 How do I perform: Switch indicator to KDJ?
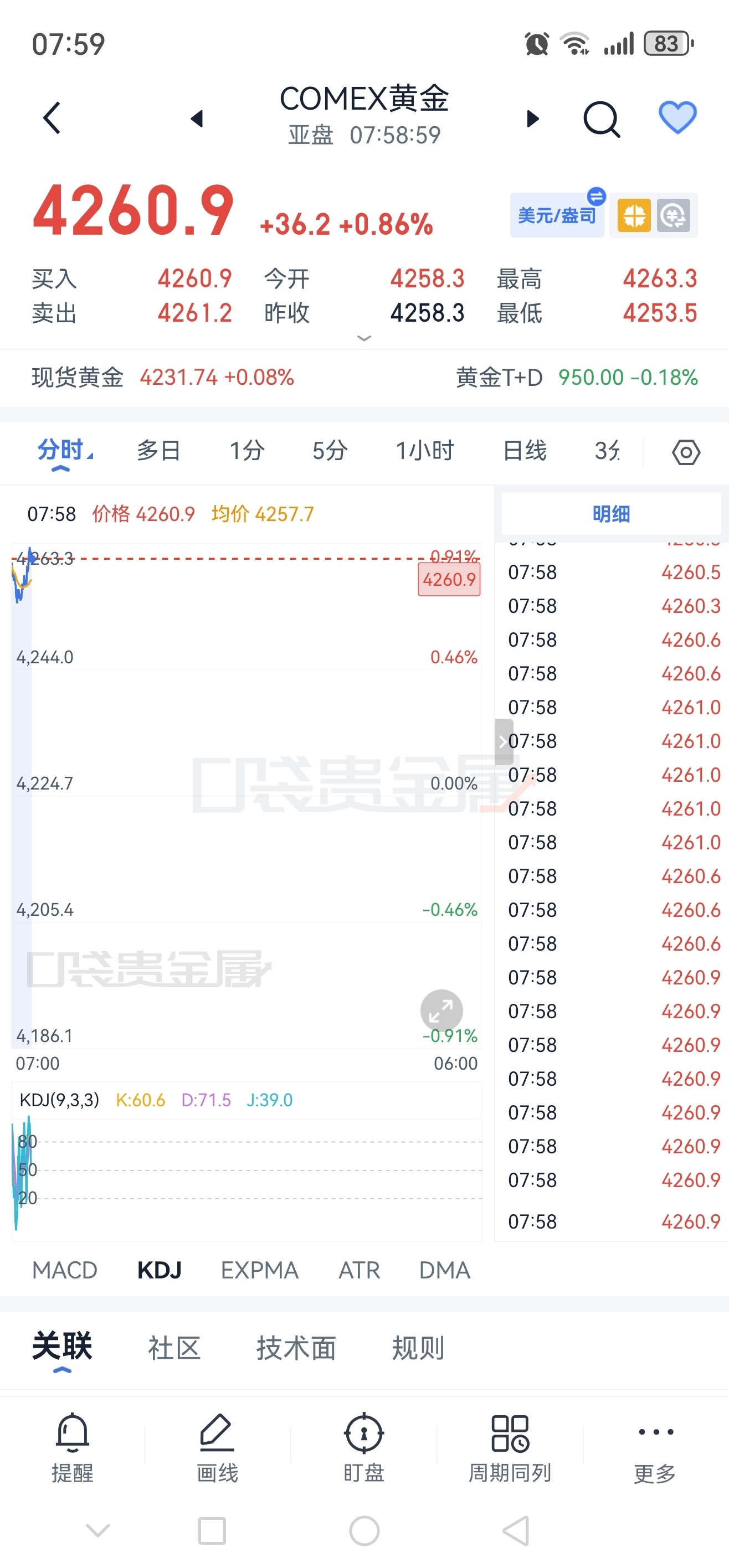coord(160,1270)
